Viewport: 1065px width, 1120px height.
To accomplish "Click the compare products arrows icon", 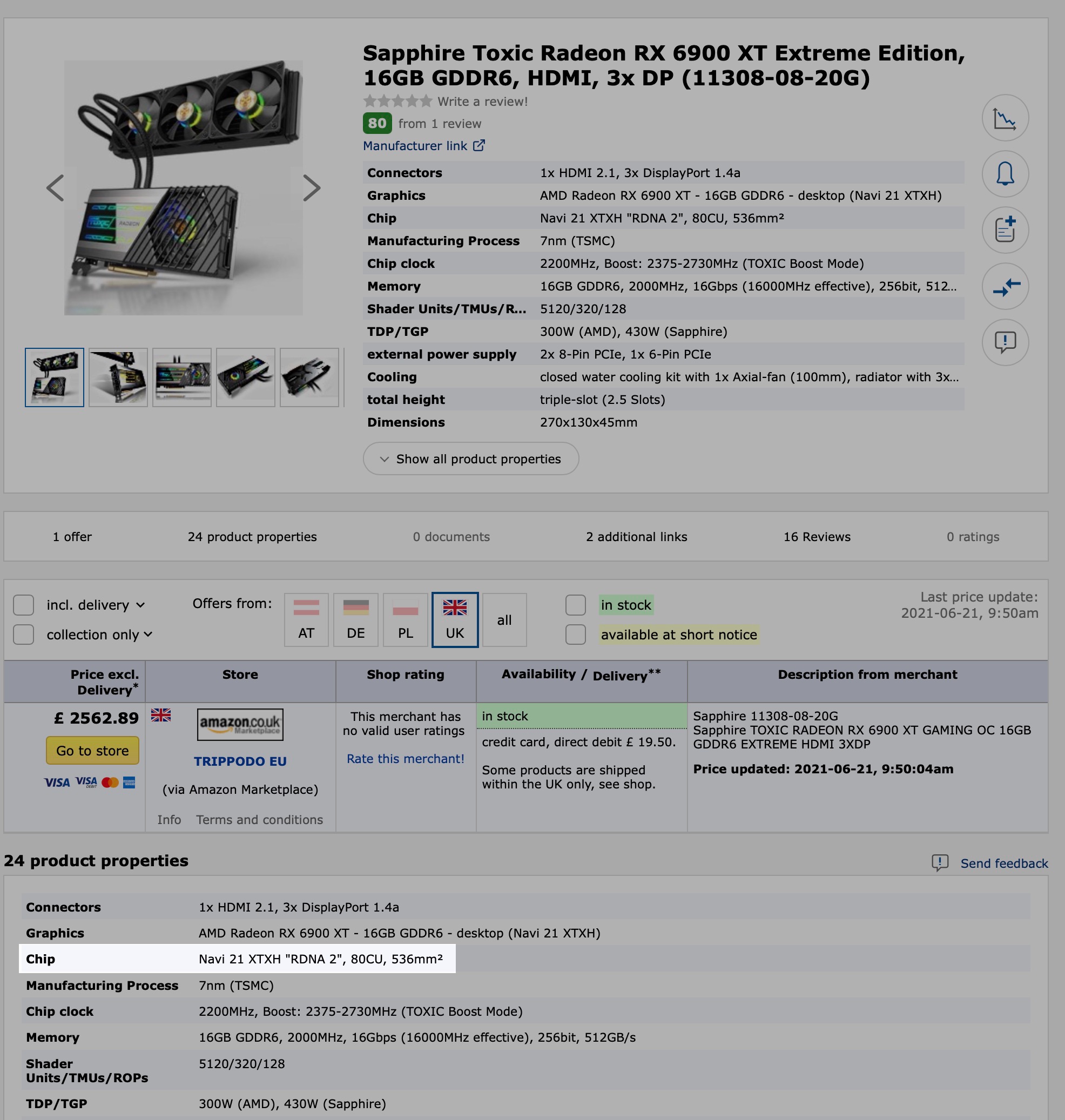I will click(1005, 286).
